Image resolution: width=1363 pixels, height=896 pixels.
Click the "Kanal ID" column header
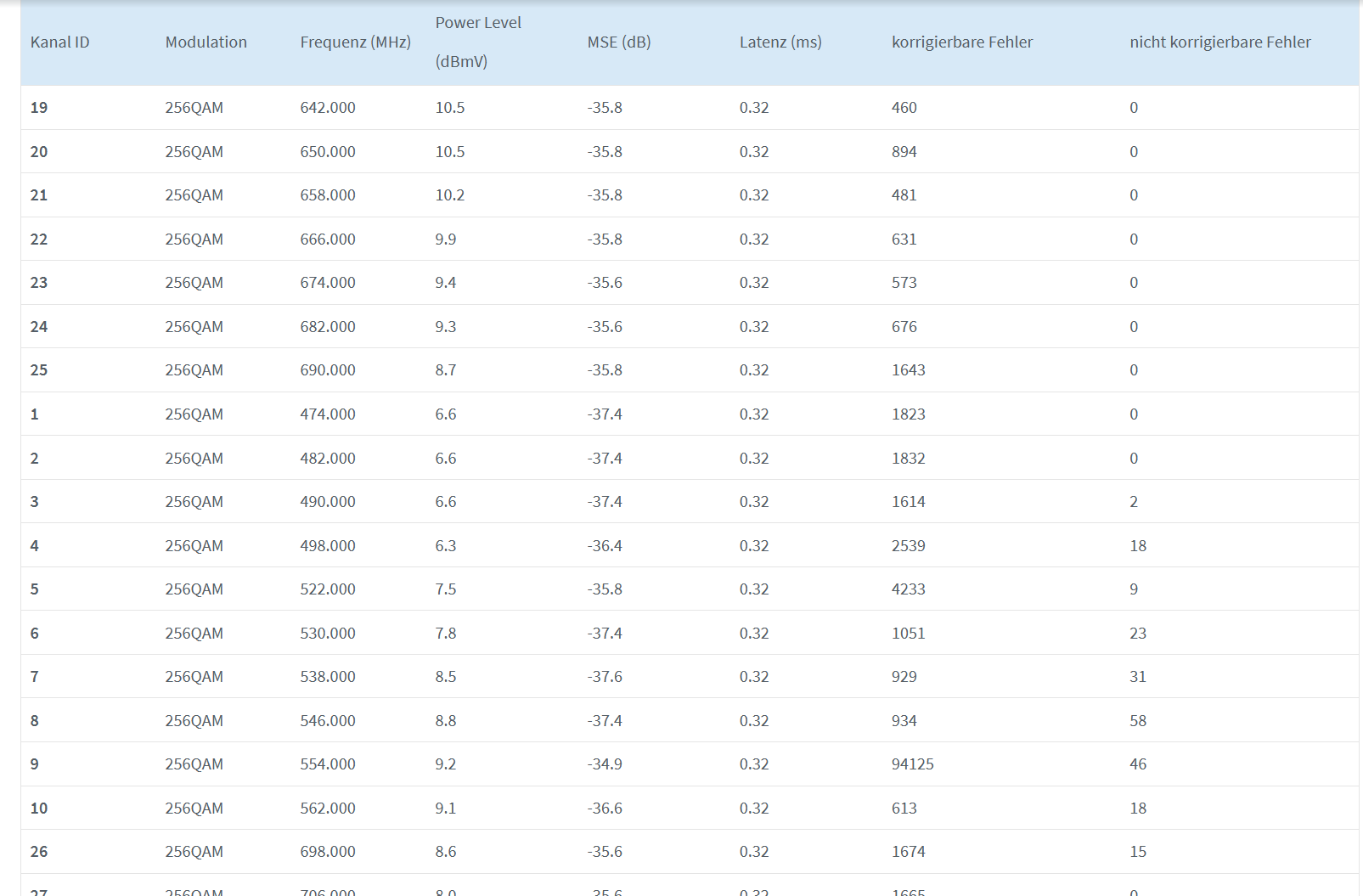[59, 42]
